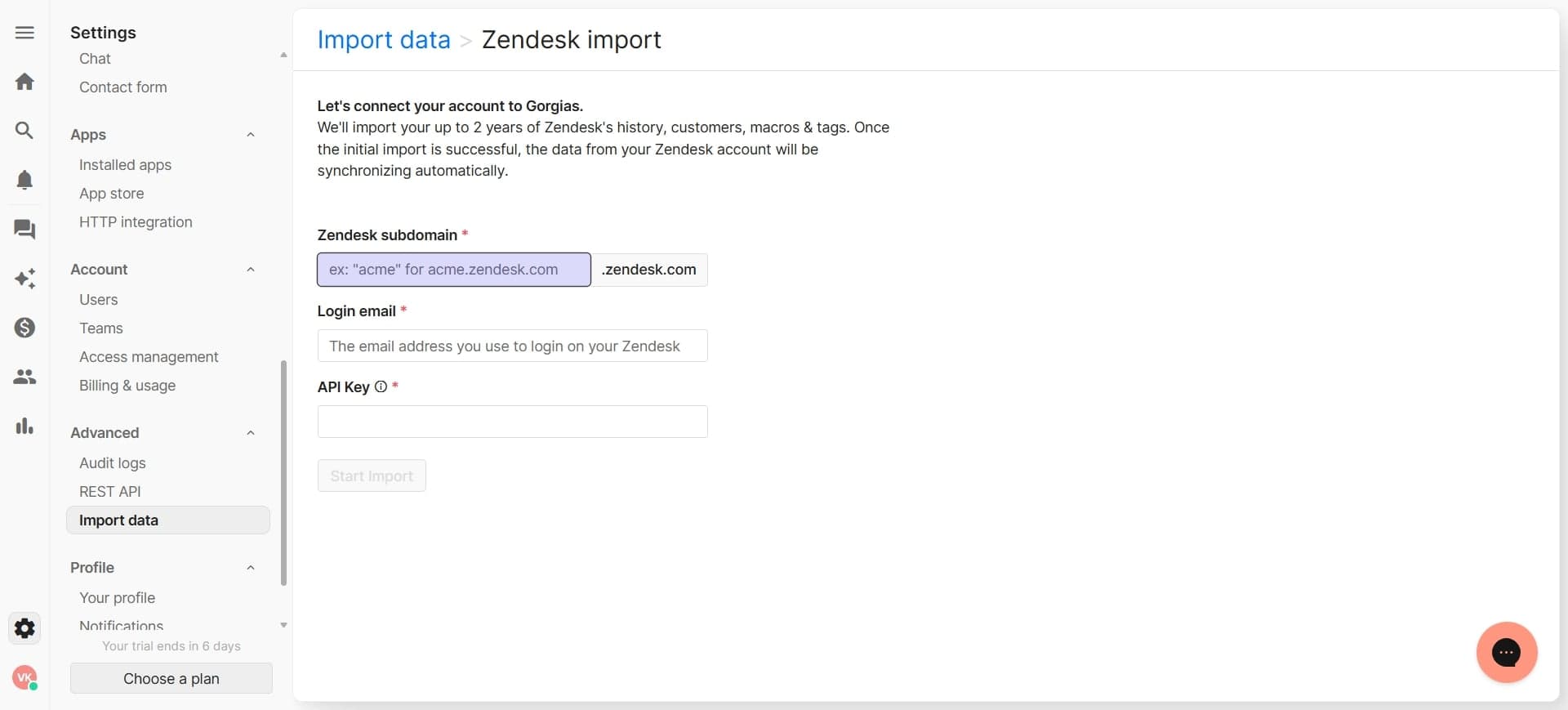The image size is (1568, 710).
Task: Open settings gear icon
Action: click(x=24, y=628)
